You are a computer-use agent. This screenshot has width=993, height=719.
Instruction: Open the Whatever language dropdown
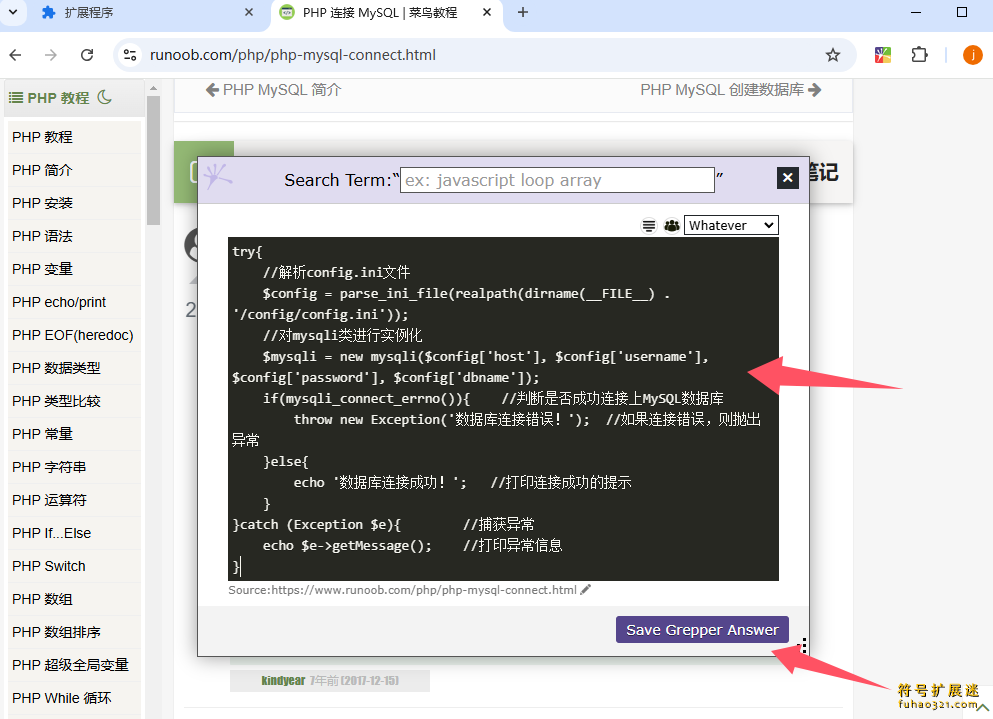coord(731,226)
